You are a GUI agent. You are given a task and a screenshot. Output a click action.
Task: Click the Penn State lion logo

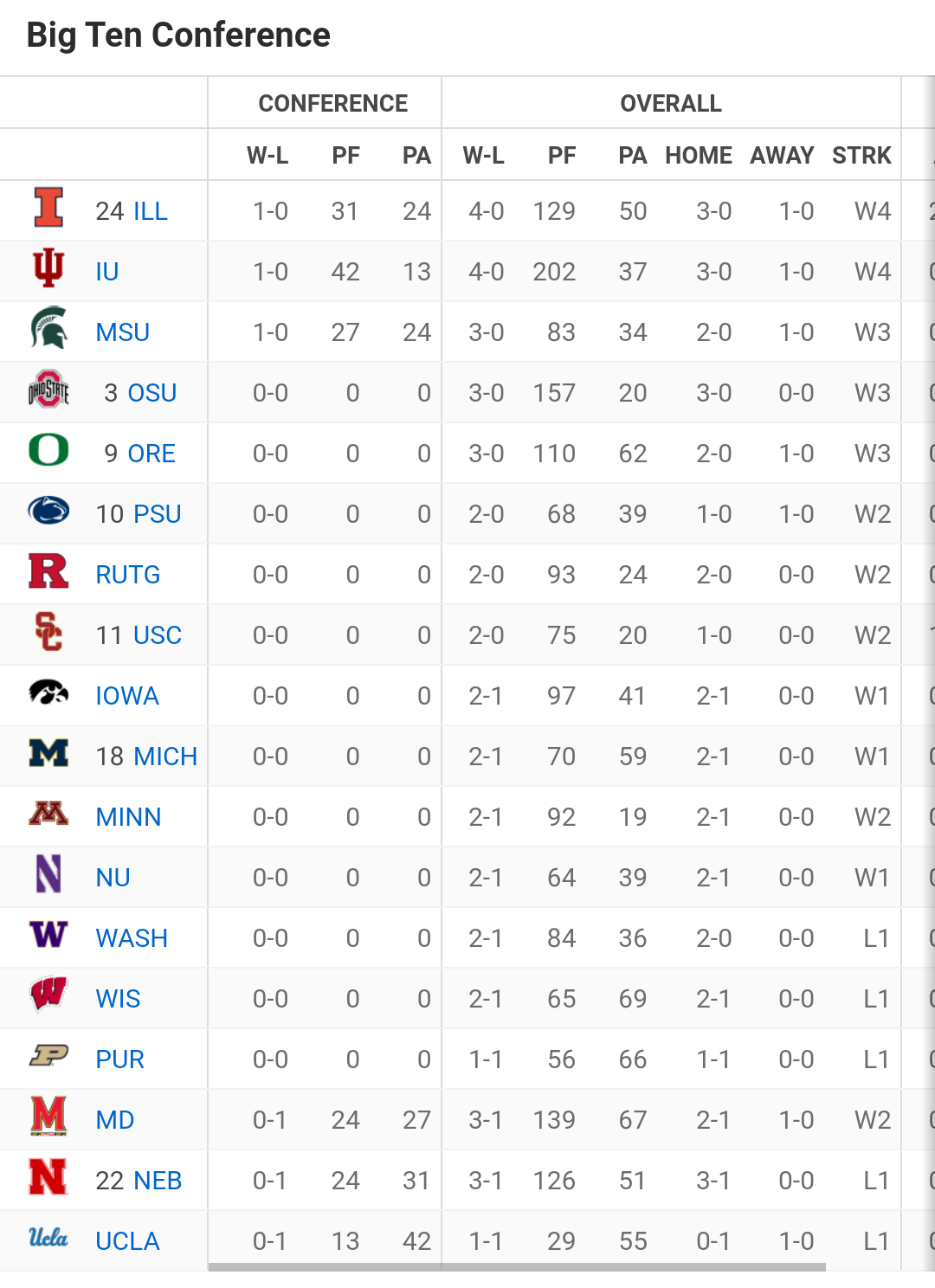48,511
